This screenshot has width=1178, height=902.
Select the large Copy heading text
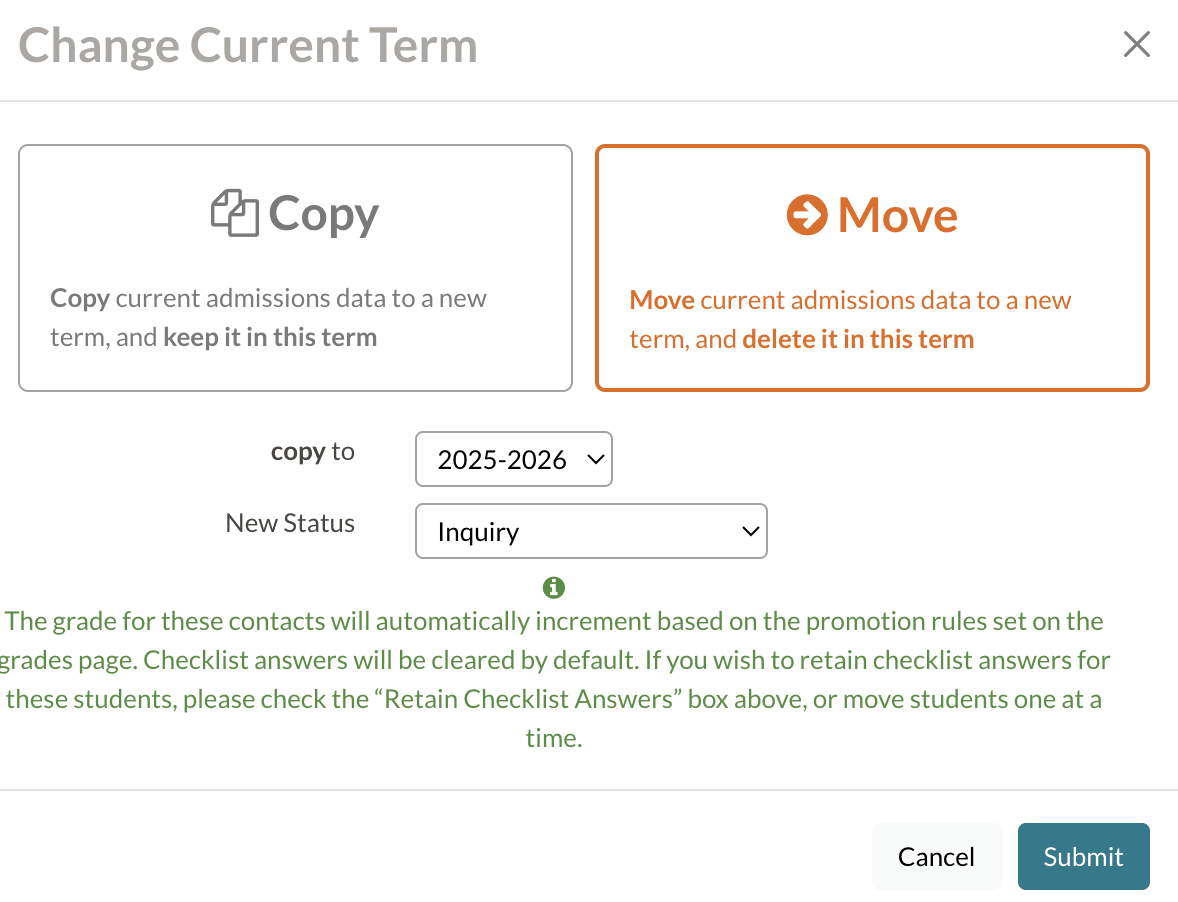[x=323, y=214]
